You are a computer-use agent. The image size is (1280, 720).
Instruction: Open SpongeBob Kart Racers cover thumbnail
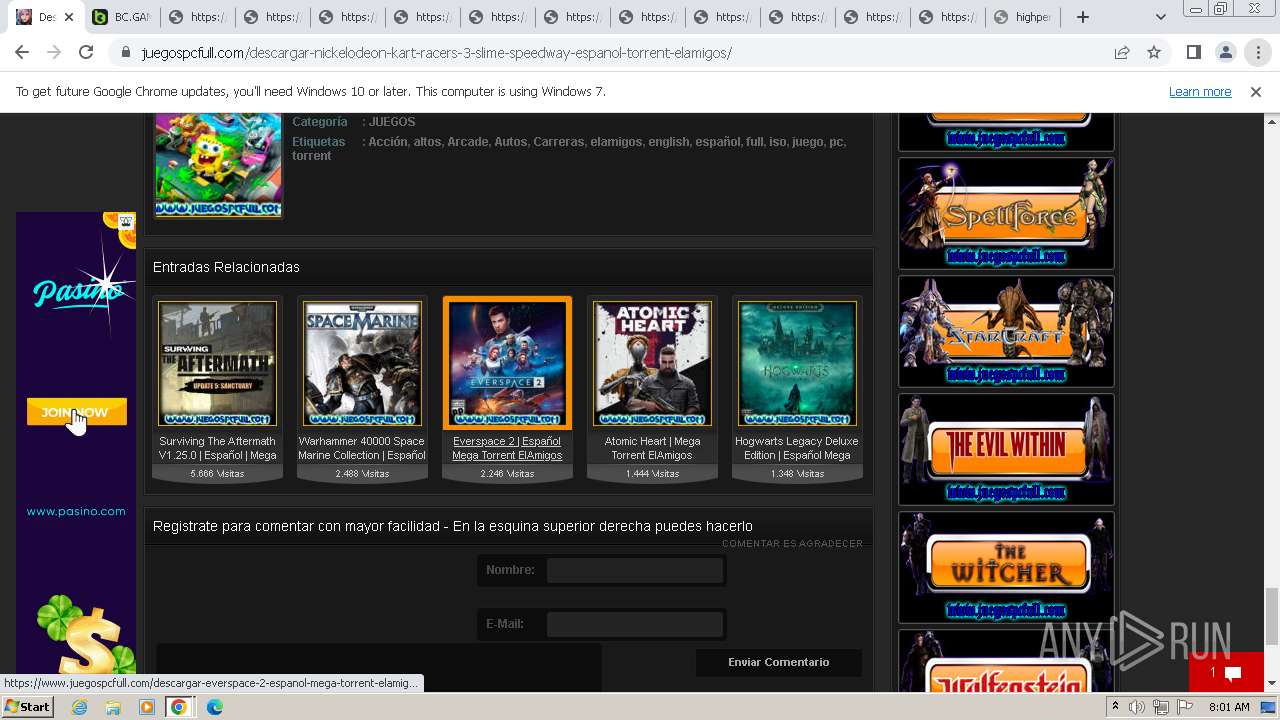[218, 165]
